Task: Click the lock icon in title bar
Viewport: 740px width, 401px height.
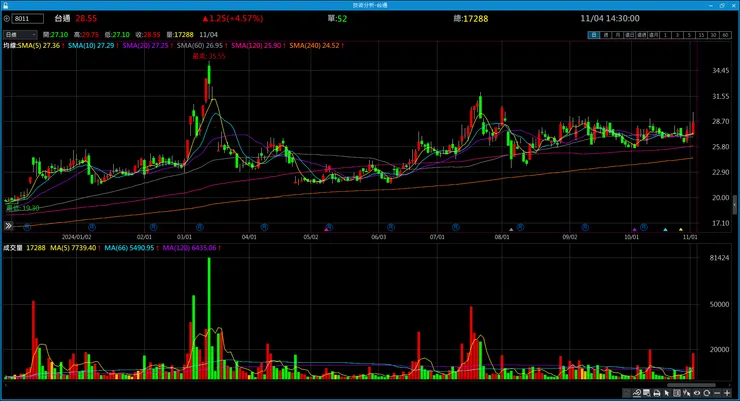Action: click(6, 5)
